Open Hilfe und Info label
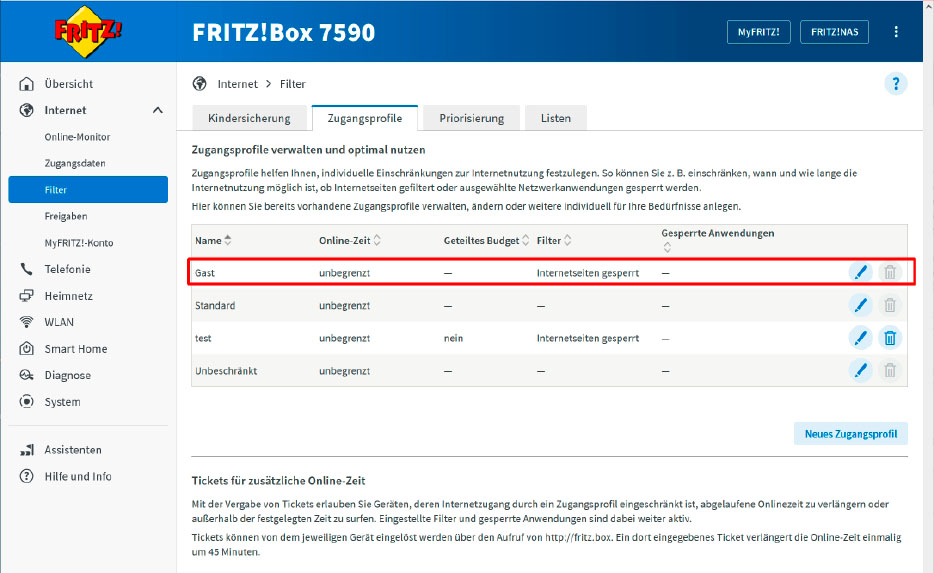This screenshot has height=573, width=934. 77,477
